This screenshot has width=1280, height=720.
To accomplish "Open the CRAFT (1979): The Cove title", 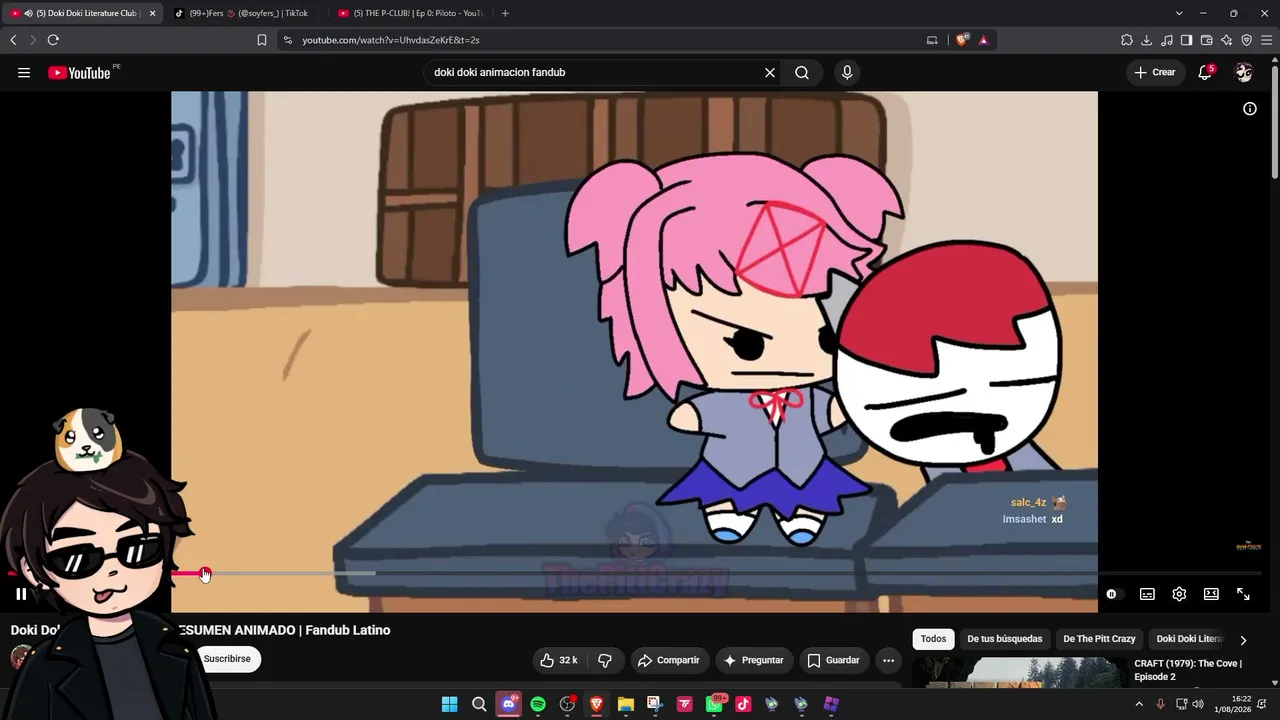I will pyautogui.click(x=1188, y=670).
